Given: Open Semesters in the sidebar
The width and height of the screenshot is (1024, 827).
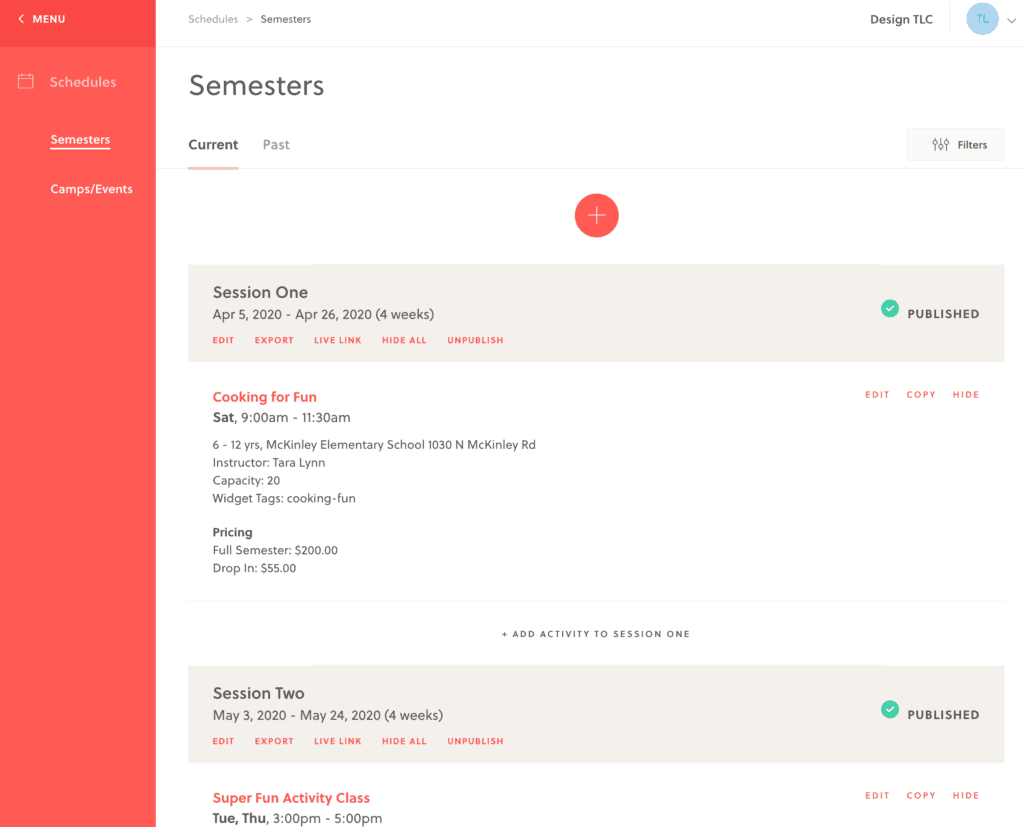Looking at the screenshot, I should (80, 140).
